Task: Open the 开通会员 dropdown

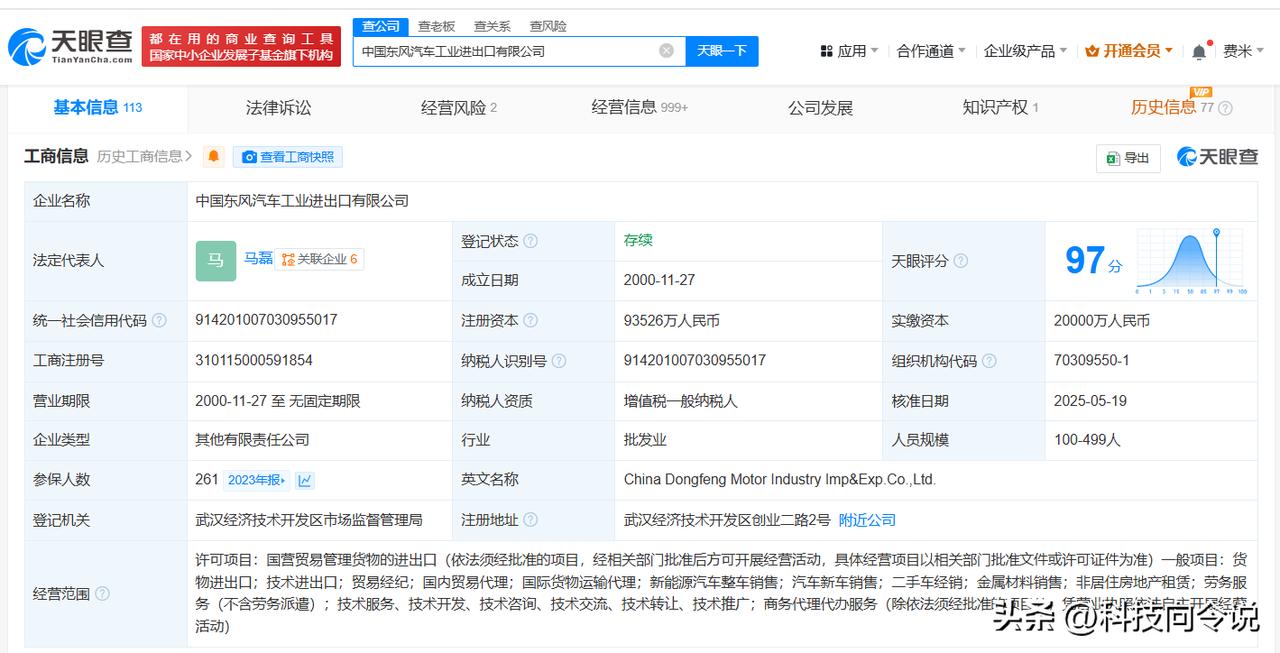Action: (1129, 51)
